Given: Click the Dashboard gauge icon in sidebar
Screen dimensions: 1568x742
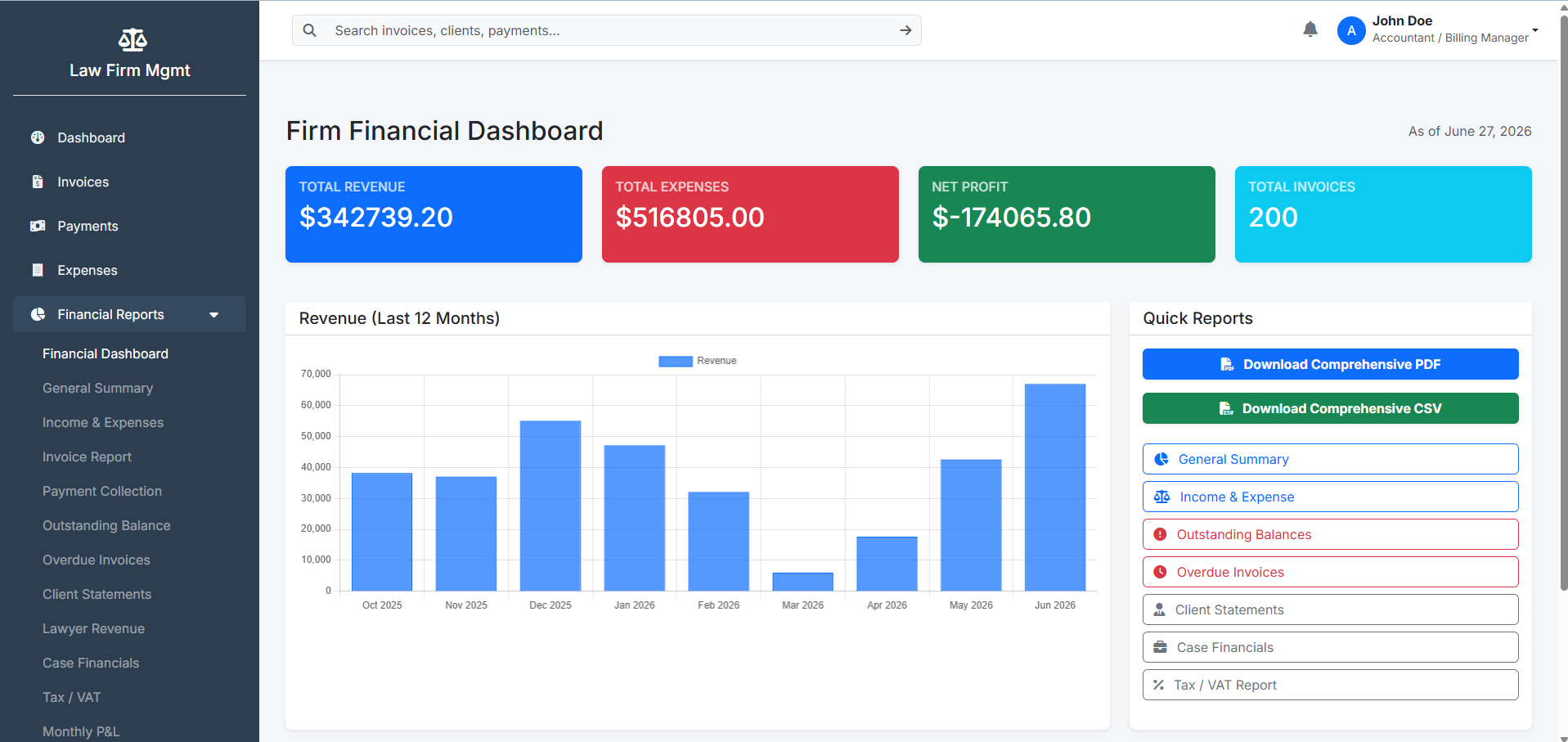Looking at the screenshot, I should (x=38, y=137).
